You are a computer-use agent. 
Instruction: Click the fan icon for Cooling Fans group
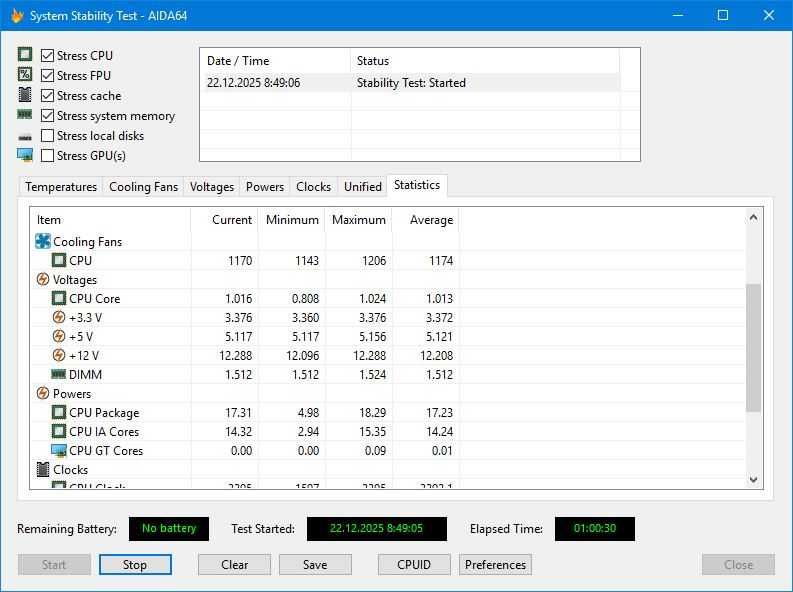pos(42,241)
